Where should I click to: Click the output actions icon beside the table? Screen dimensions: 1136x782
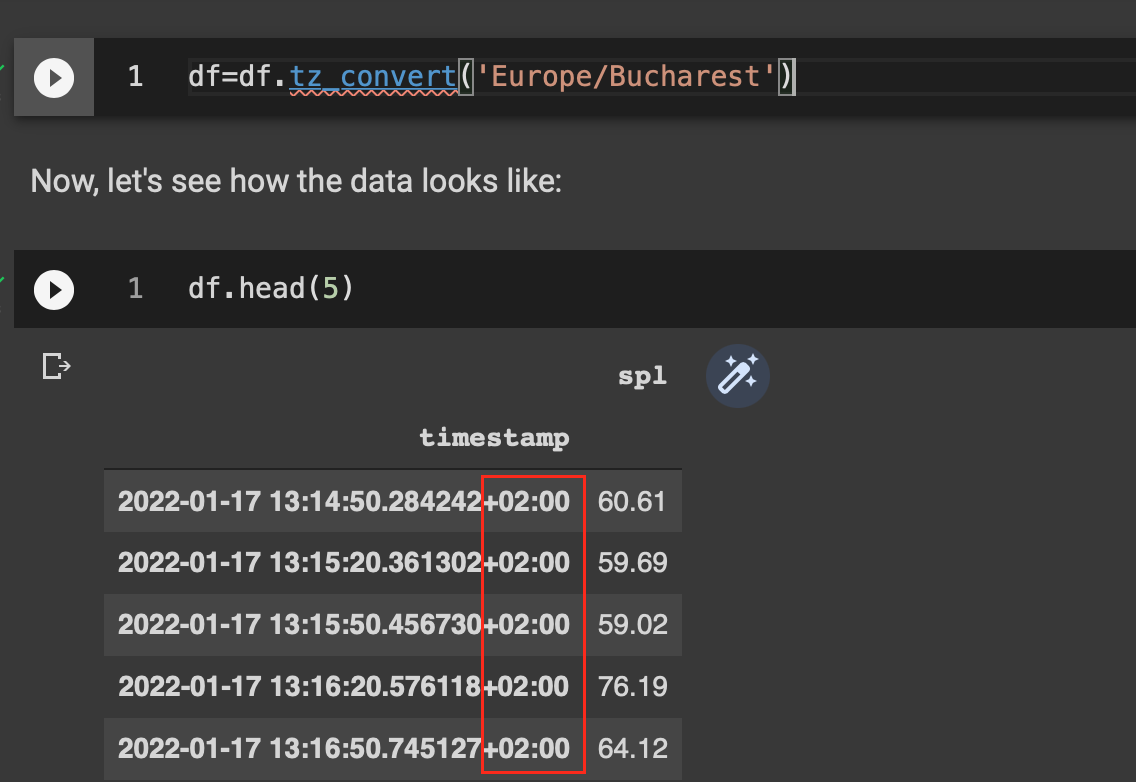(56, 367)
